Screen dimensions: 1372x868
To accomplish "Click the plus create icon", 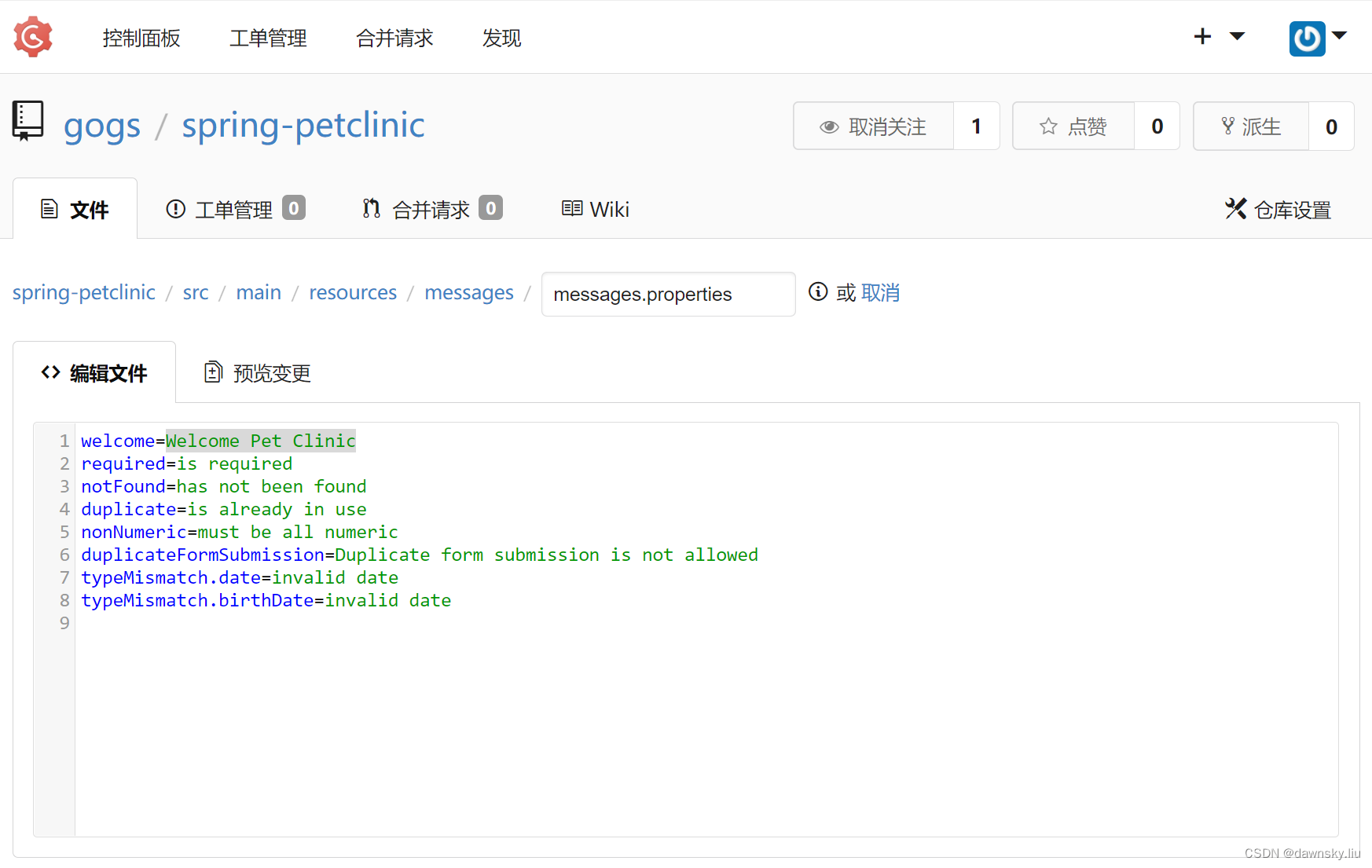I will [1202, 36].
